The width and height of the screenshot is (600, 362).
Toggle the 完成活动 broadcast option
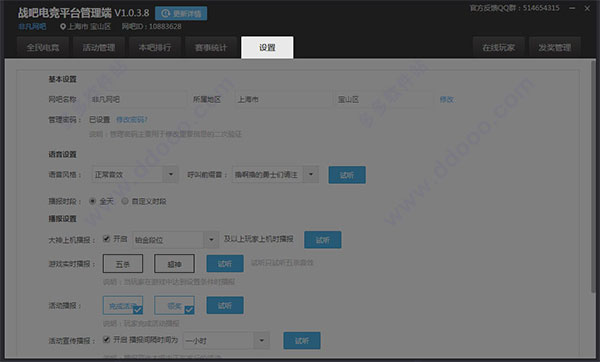pos(123,305)
